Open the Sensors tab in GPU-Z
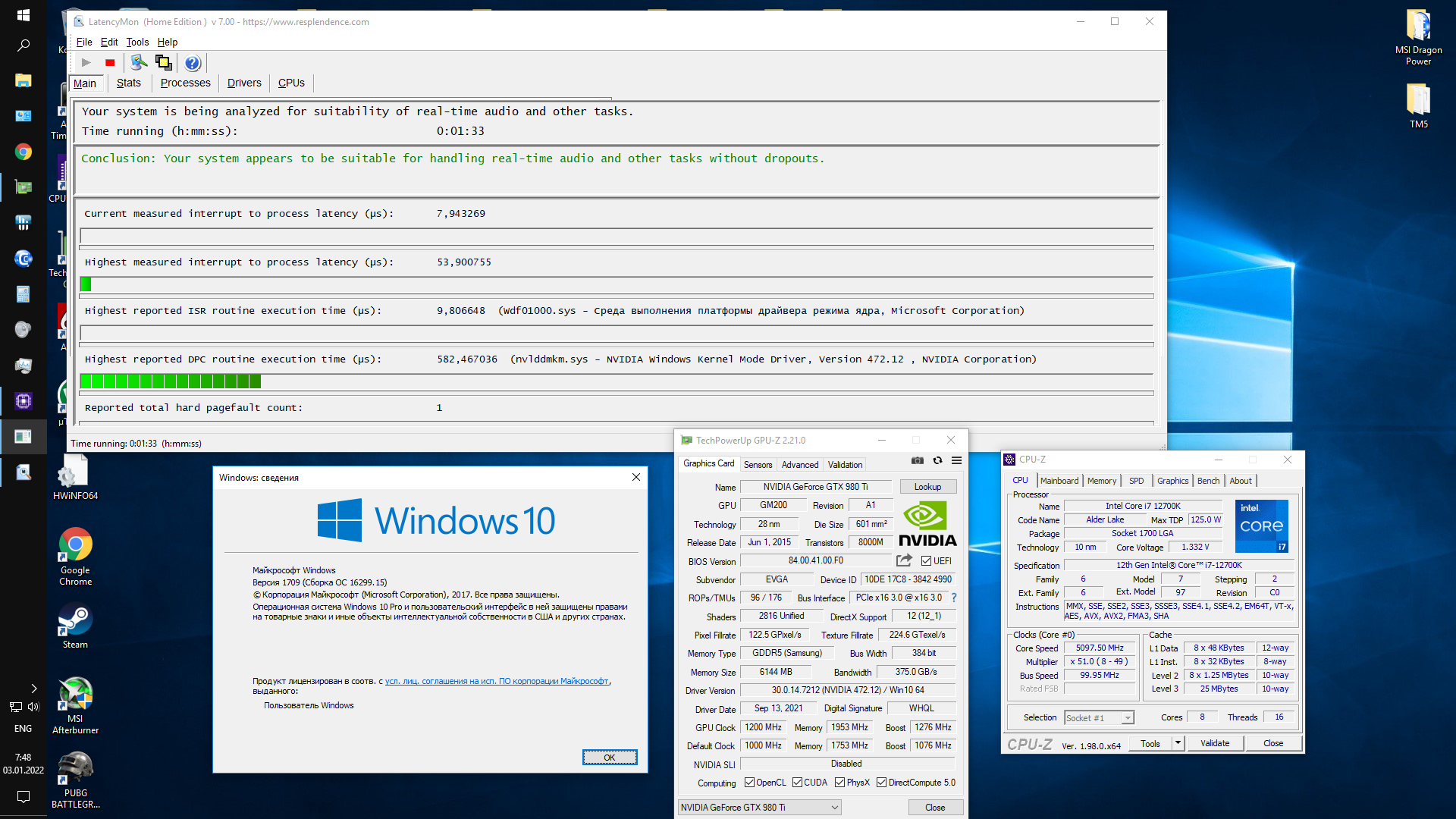 [x=758, y=465]
